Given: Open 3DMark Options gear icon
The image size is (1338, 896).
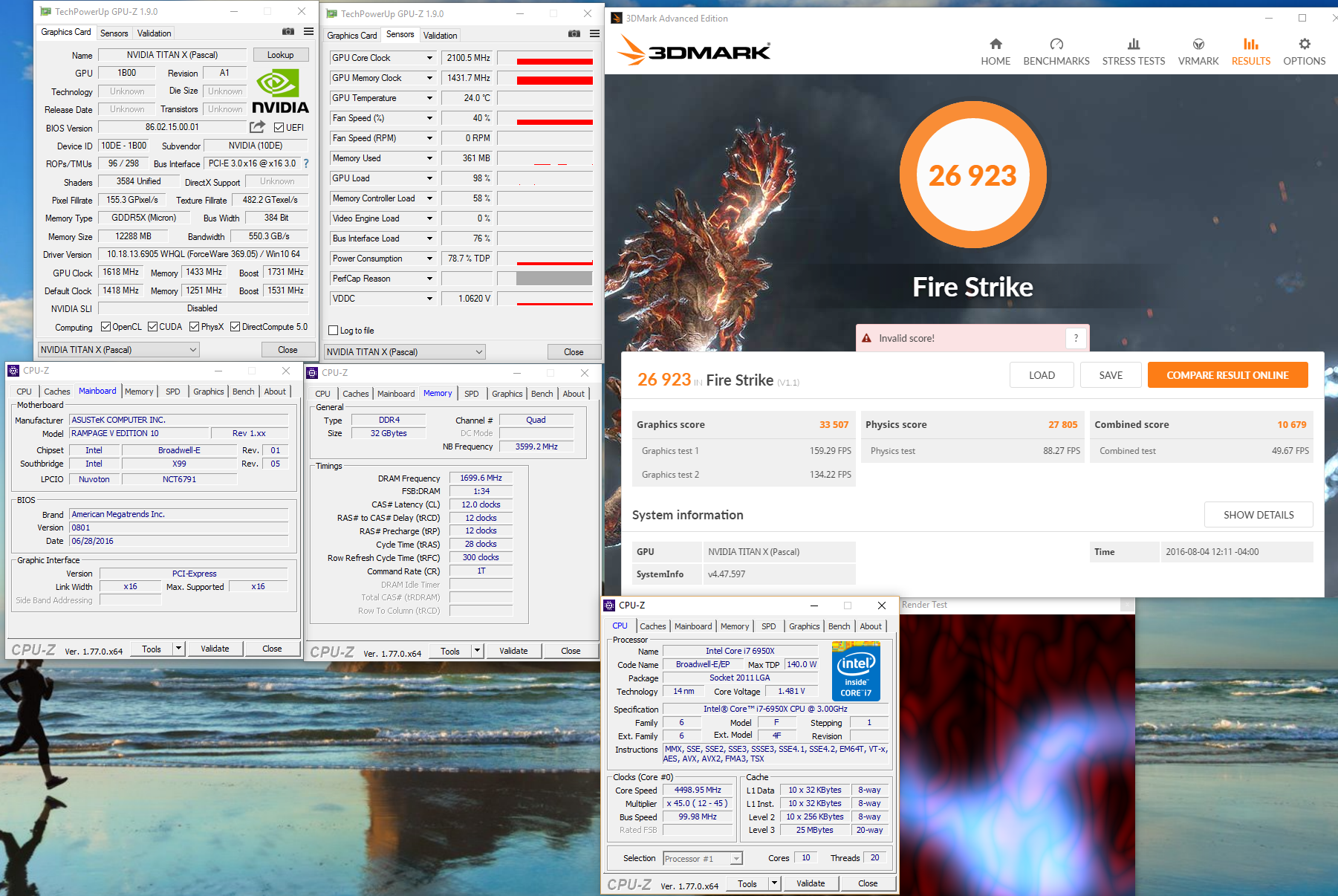Looking at the screenshot, I should tap(1304, 45).
